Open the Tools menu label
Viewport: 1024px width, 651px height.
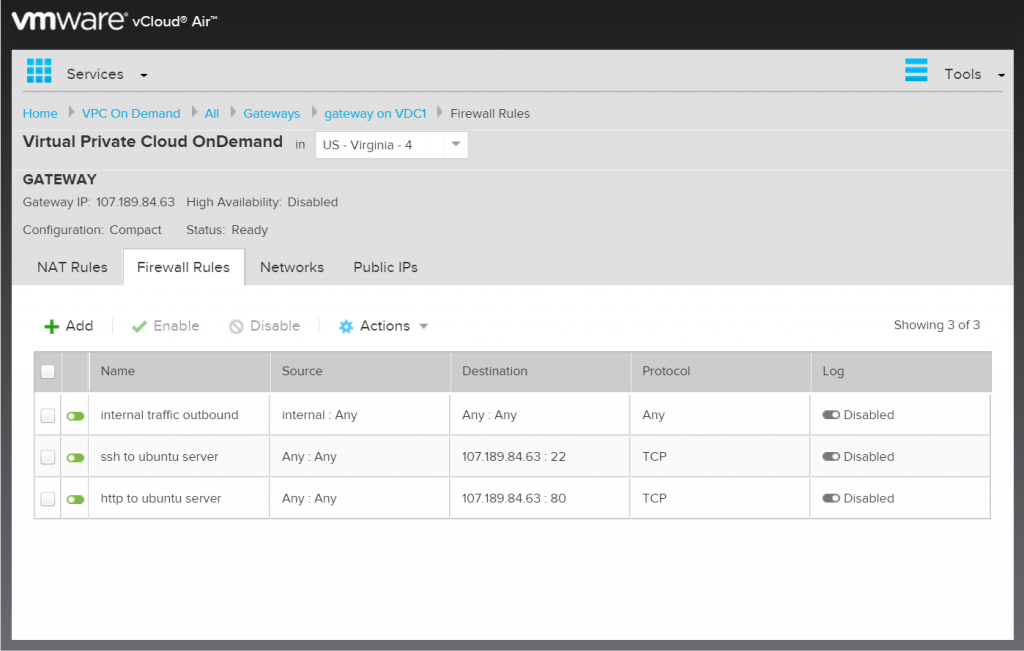[963, 74]
